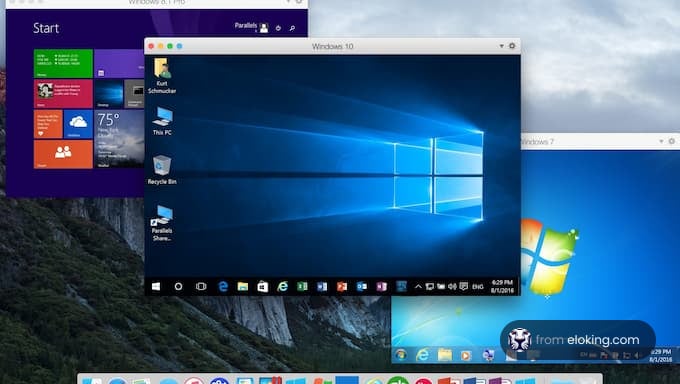Open the Windows 7 Start orb
Image resolution: width=680 pixels, height=384 pixels.
401,355
